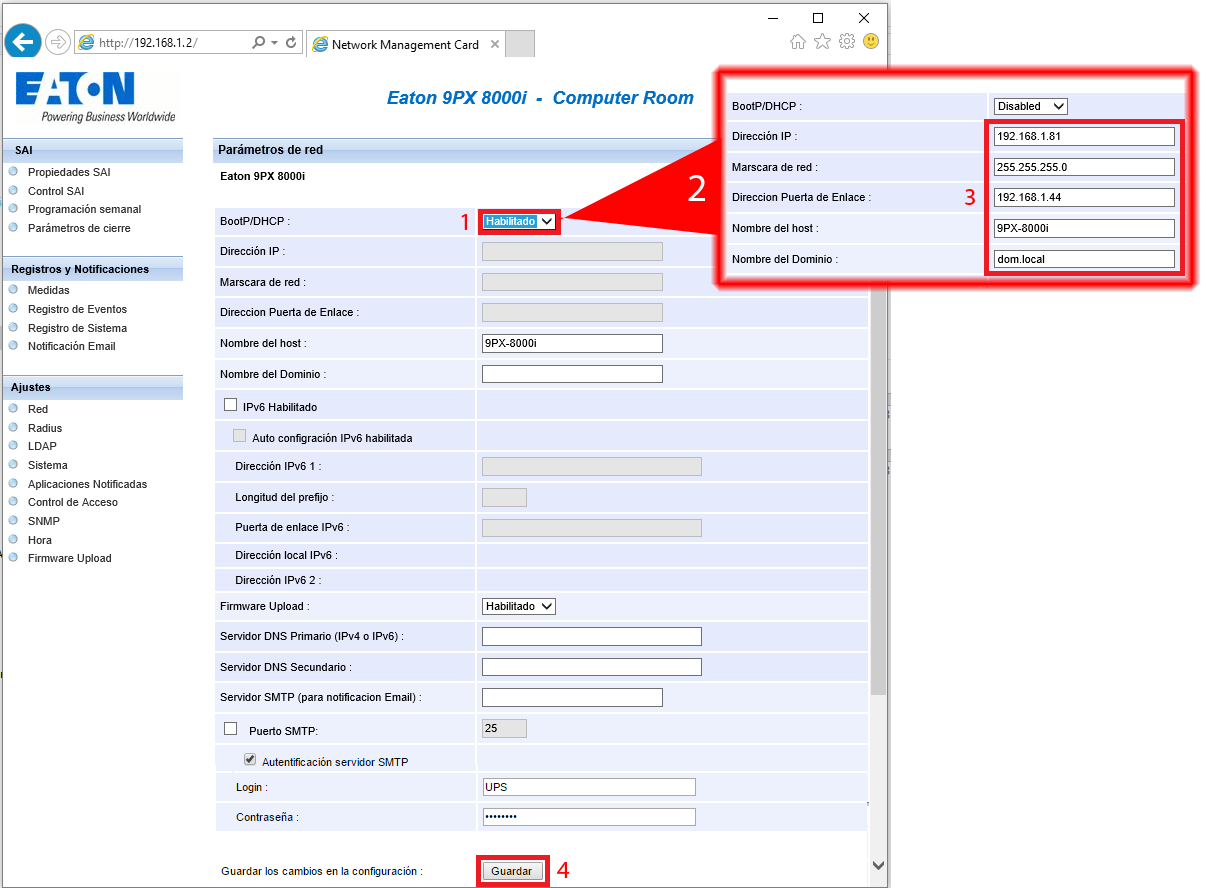The width and height of the screenshot is (1206, 888).
Task: Open Notificación Email settings
Action: tap(72, 346)
